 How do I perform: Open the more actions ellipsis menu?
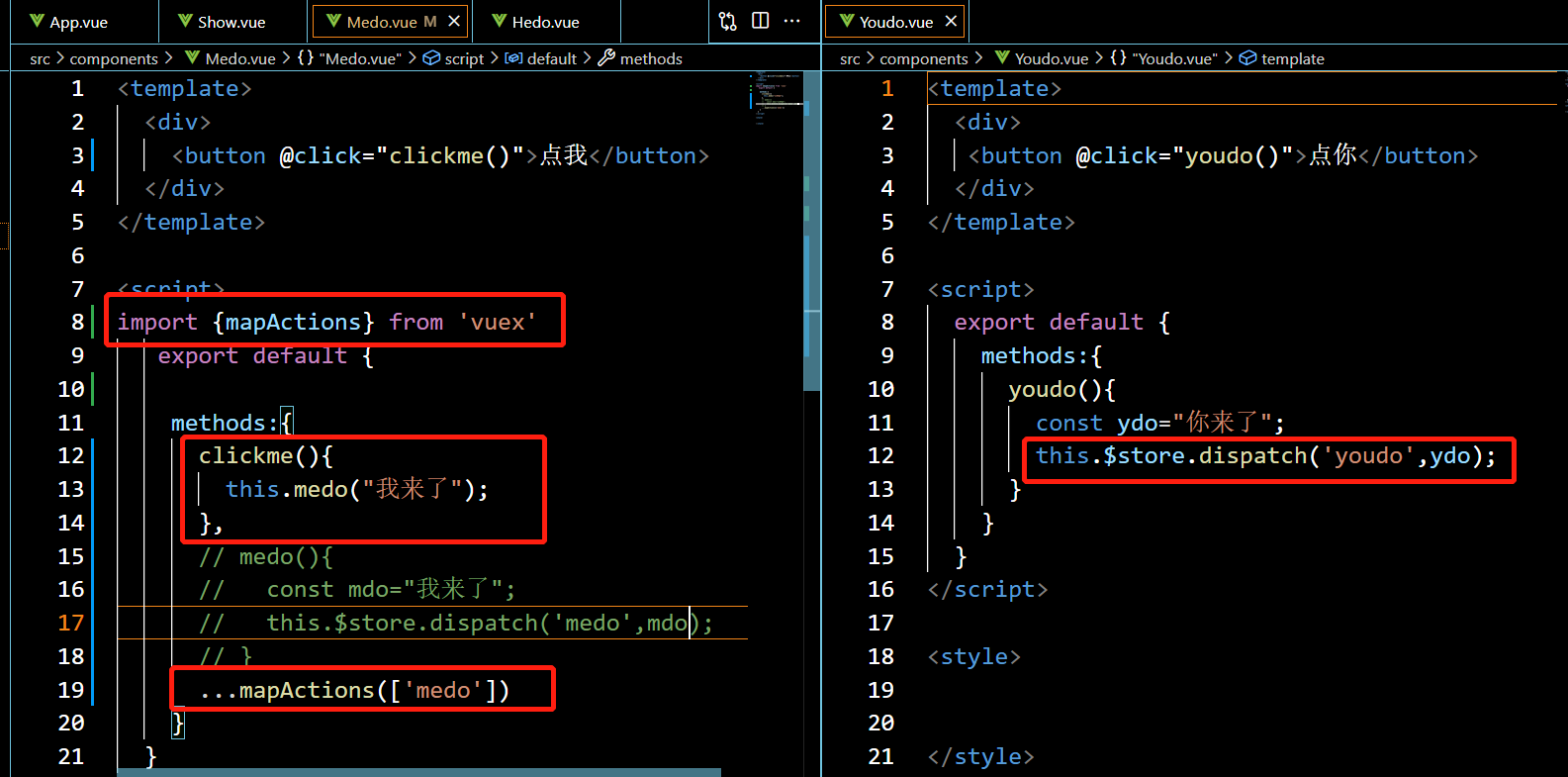click(792, 21)
